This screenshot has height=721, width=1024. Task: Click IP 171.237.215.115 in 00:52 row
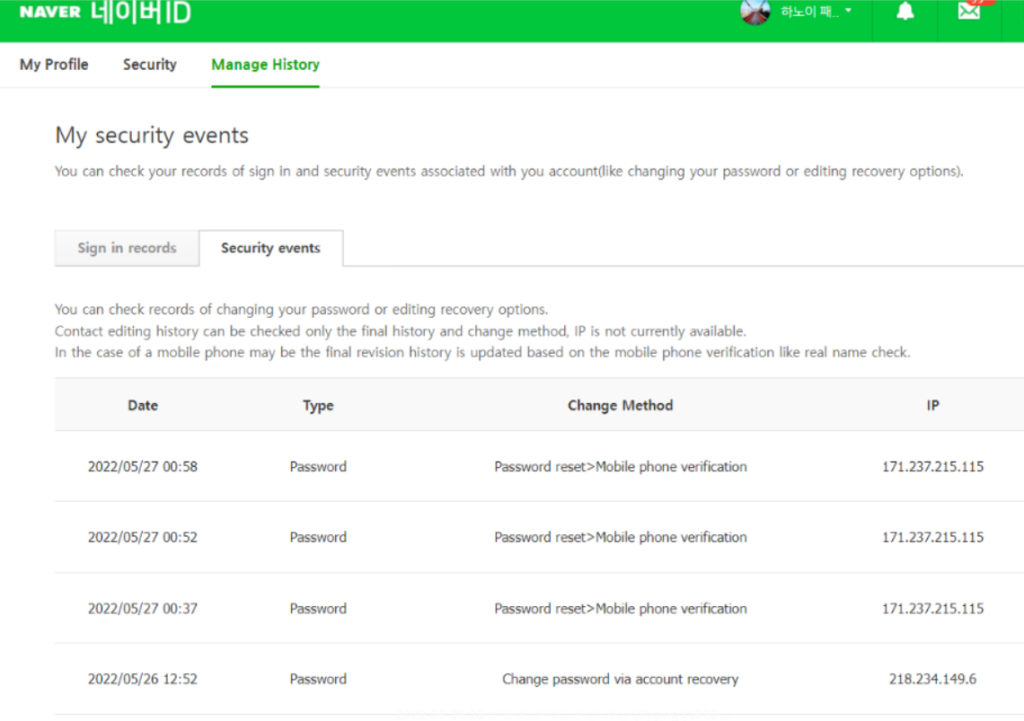pos(933,537)
